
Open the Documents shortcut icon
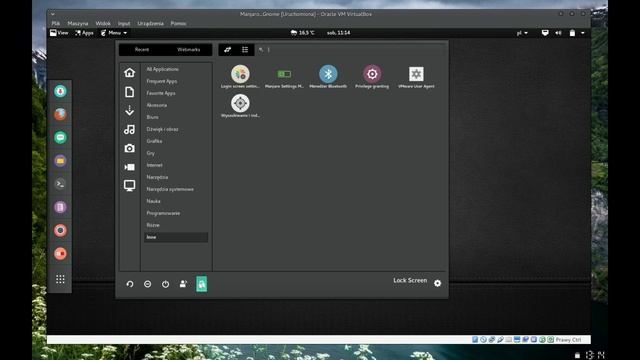129,92
